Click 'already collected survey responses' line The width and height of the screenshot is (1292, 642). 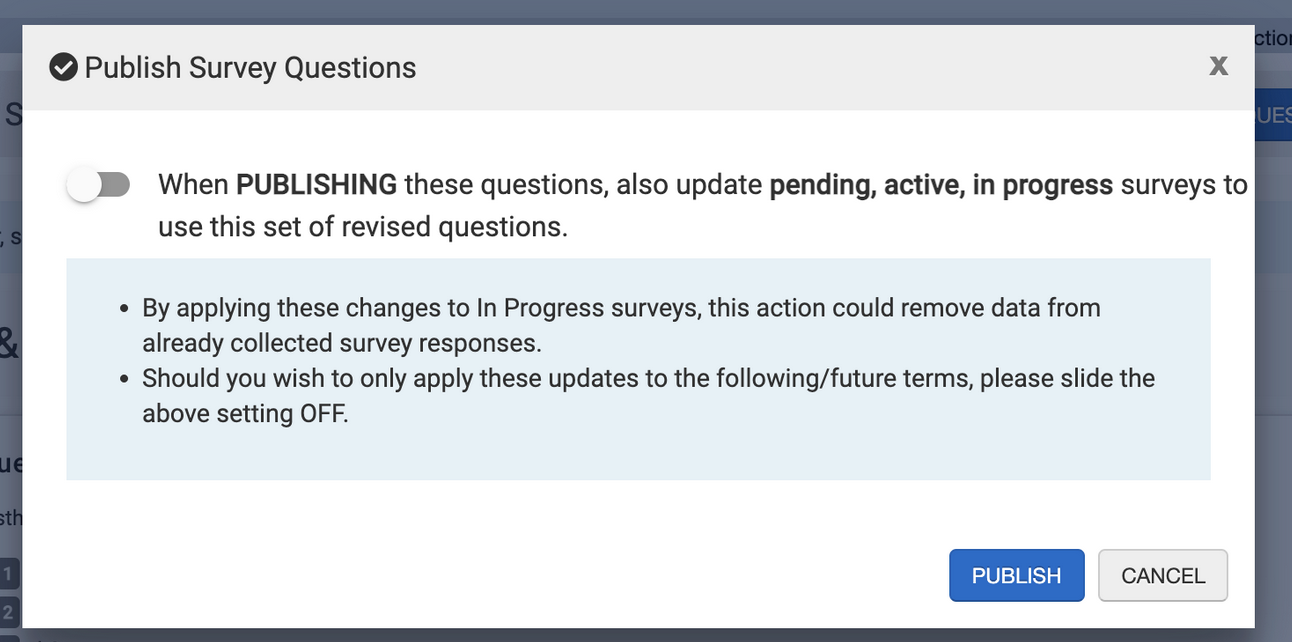(x=341, y=343)
